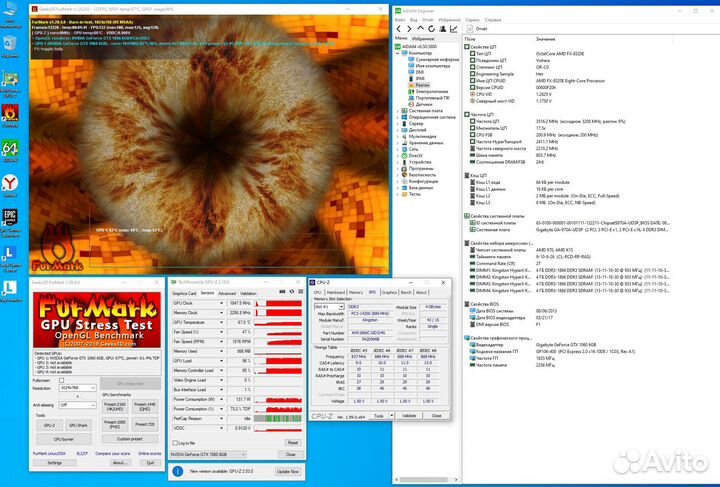The image size is (720, 487).
Task: Open the FurMark desktop shortcut icon
Action: (10, 113)
